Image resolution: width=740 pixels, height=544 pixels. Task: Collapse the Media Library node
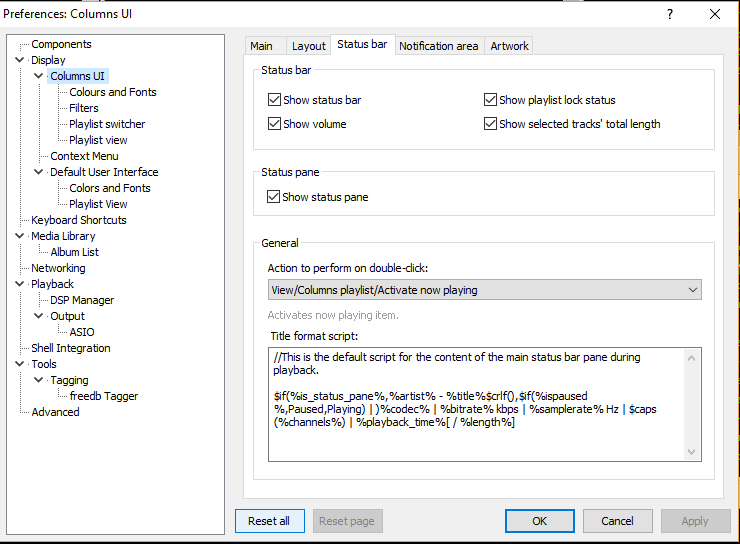pos(20,236)
